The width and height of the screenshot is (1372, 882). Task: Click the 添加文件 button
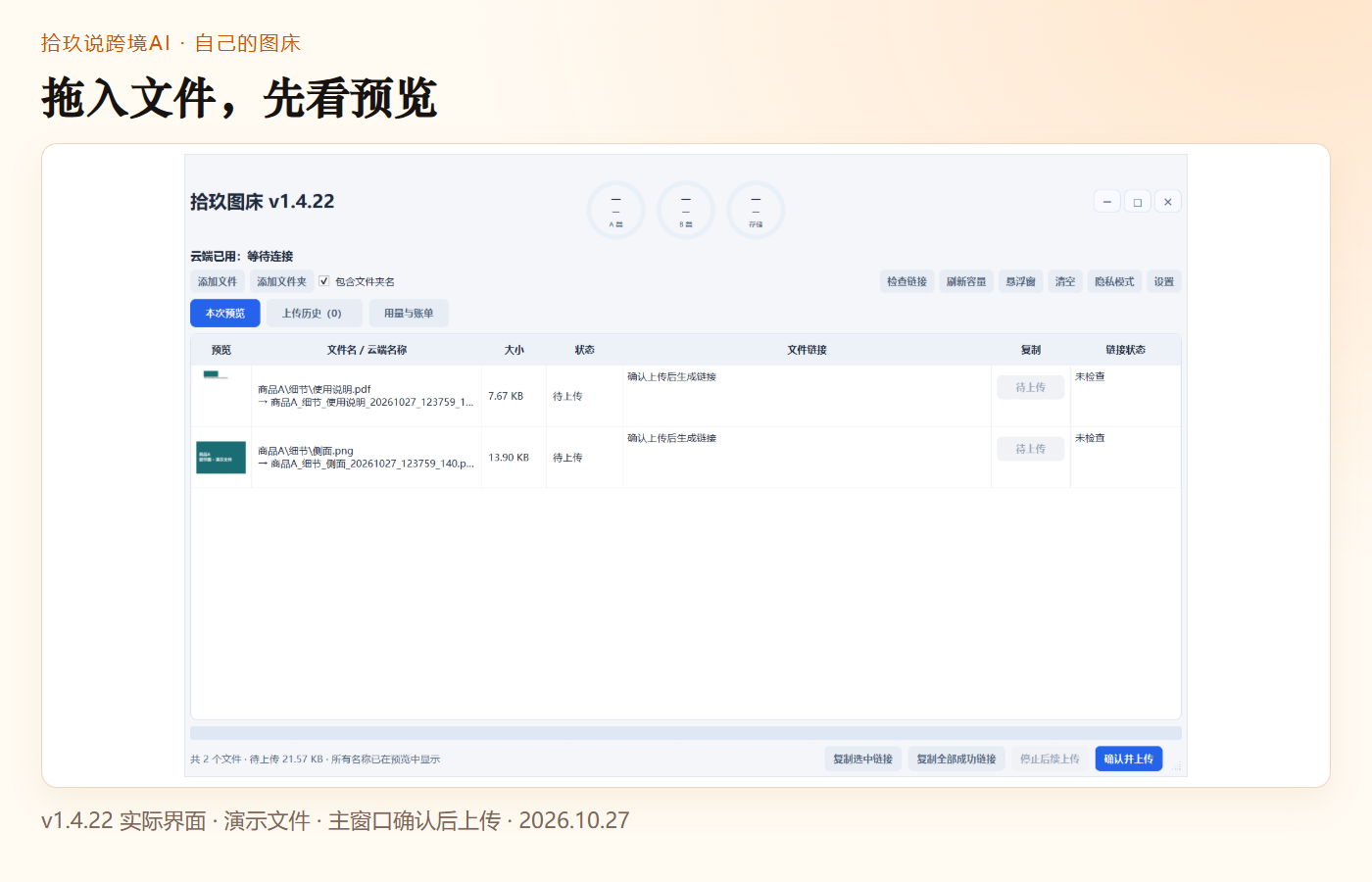coord(218,281)
